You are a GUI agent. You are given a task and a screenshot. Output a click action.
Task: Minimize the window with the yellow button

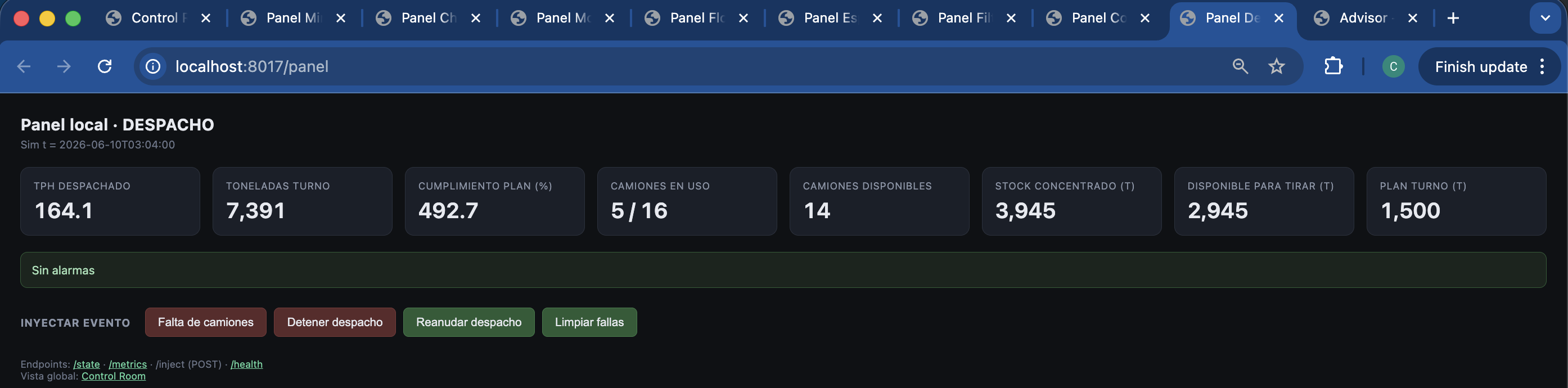[47, 18]
